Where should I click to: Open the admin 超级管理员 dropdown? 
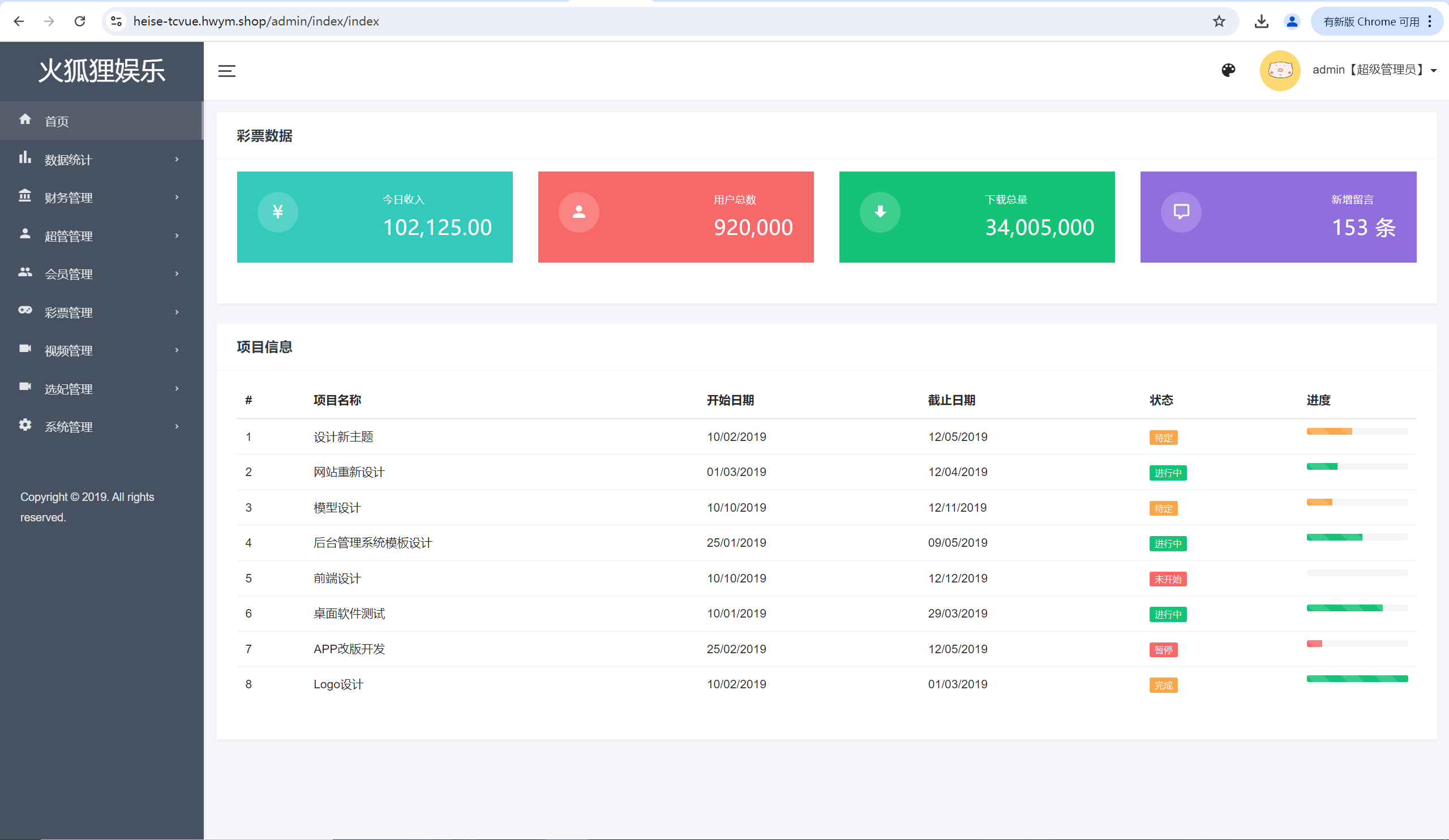[1373, 70]
